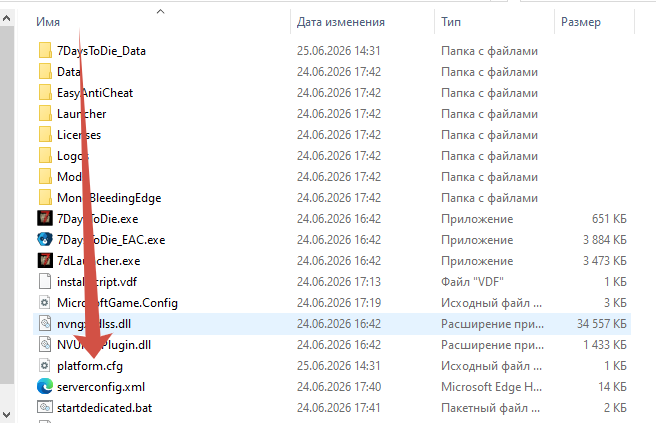The width and height of the screenshot is (656, 441).
Task: Select the MonoBleedingEdge folder icon
Action: coord(45,197)
